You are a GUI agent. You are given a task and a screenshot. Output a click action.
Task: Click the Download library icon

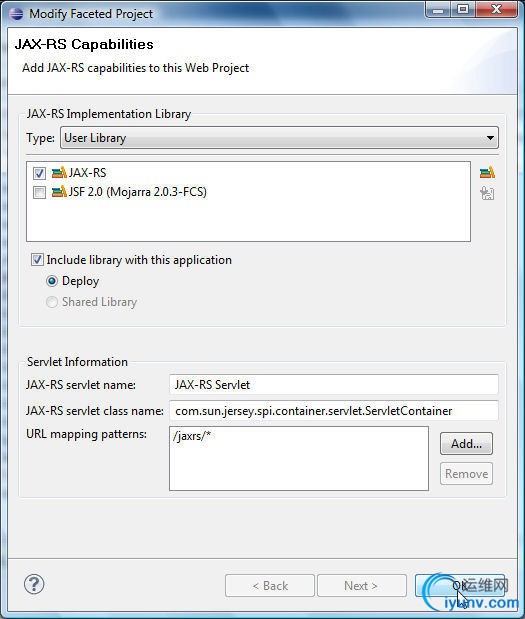coord(488,193)
